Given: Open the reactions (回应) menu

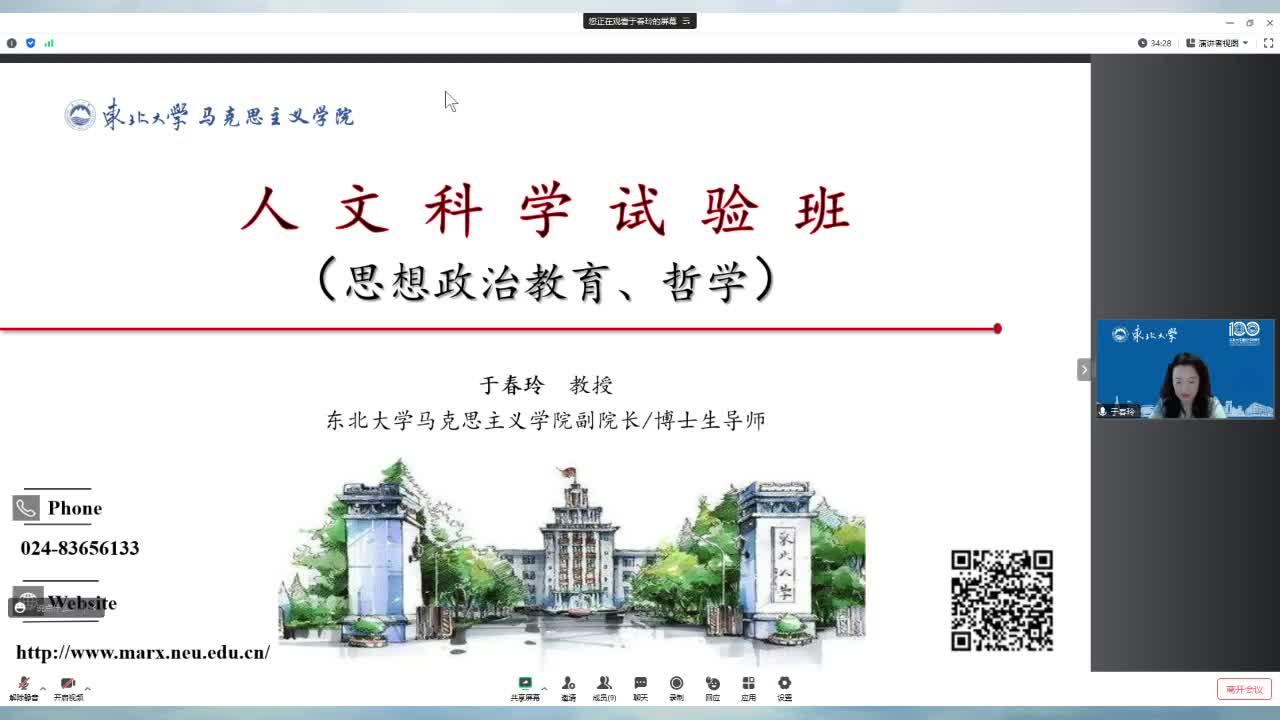Looking at the screenshot, I should click(712, 687).
